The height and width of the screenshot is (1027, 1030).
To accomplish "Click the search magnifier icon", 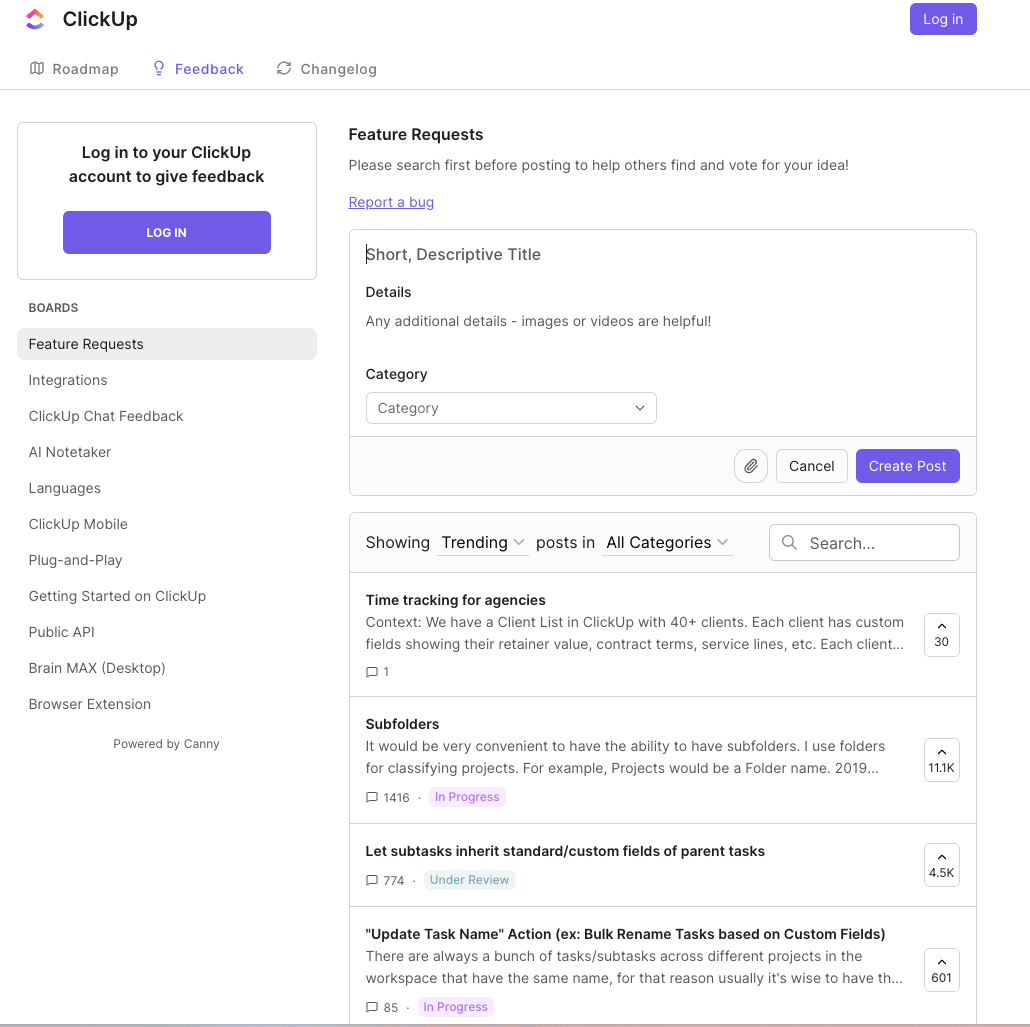I will pyautogui.click(x=789, y=542).
